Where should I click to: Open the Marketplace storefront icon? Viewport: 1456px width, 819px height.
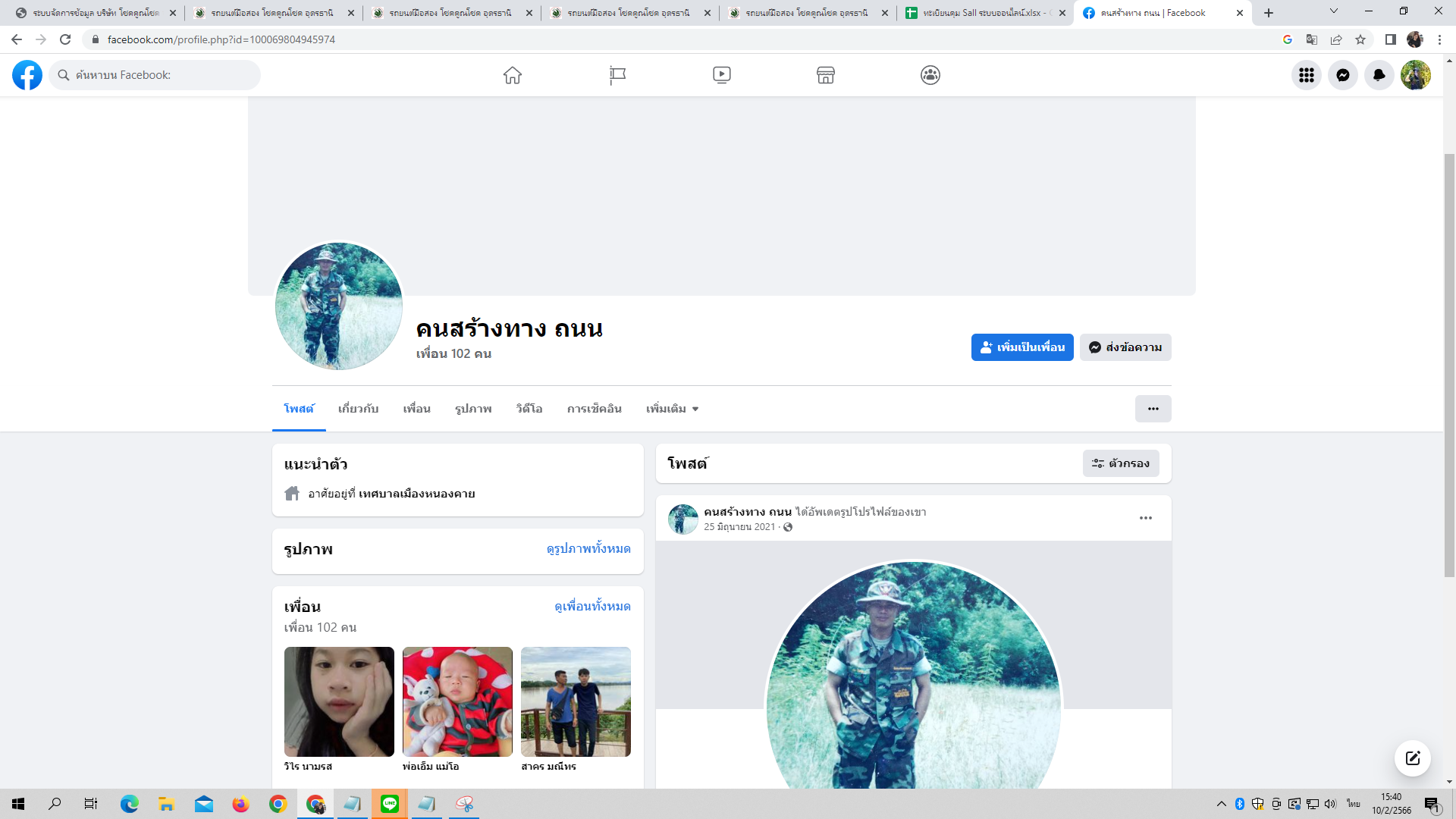(826, 75)
